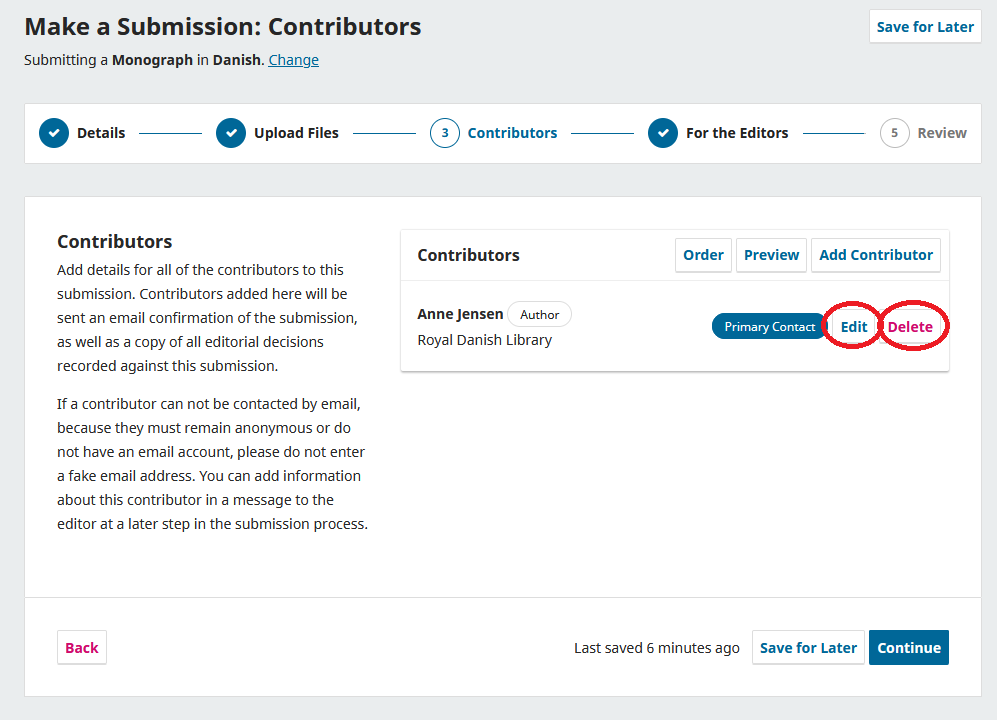Jump to the For the Editors step

(x=737, y=133)
